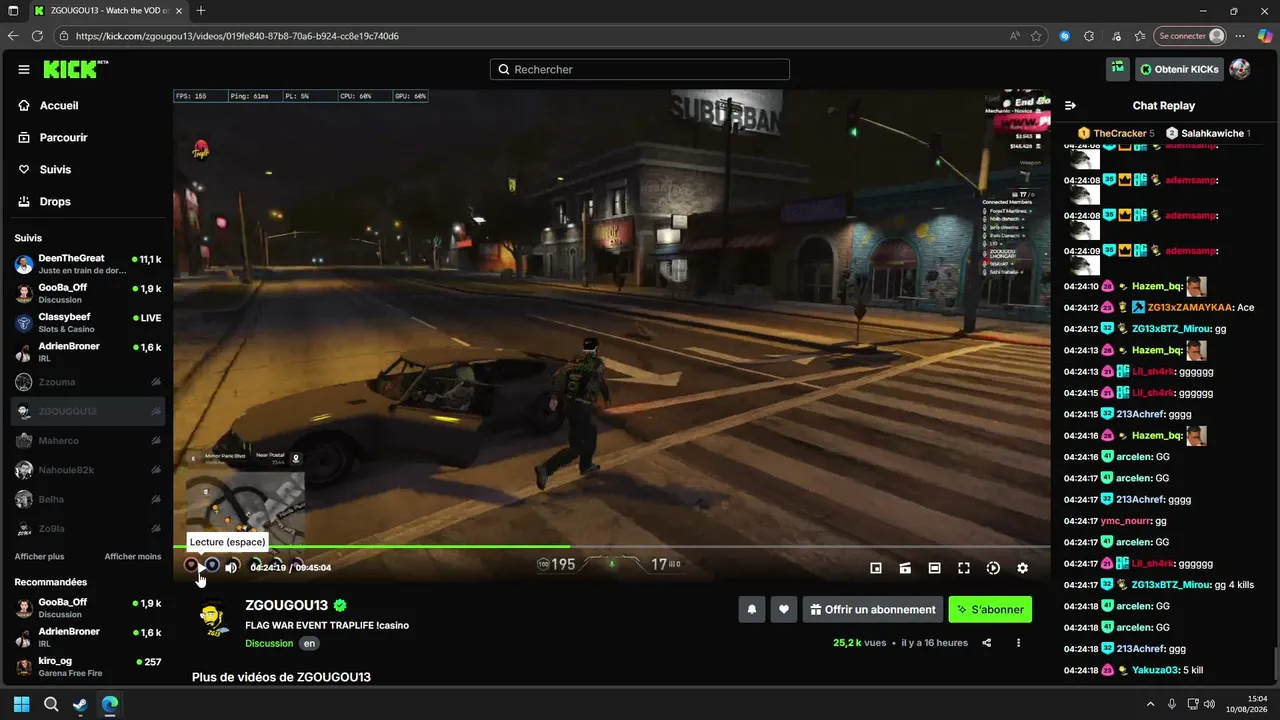Mute the video volume
Viewport: 1280px width, 720px height.
click(232, 568)
